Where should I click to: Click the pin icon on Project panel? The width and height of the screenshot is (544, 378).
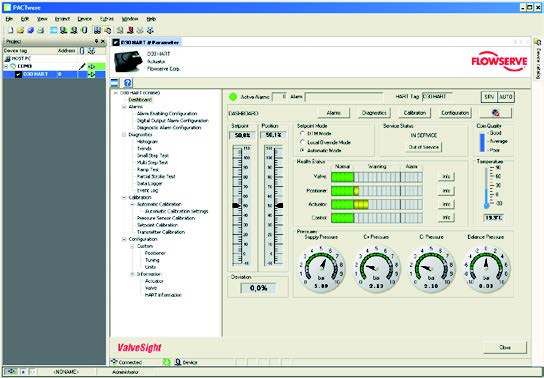coord(96,41)
